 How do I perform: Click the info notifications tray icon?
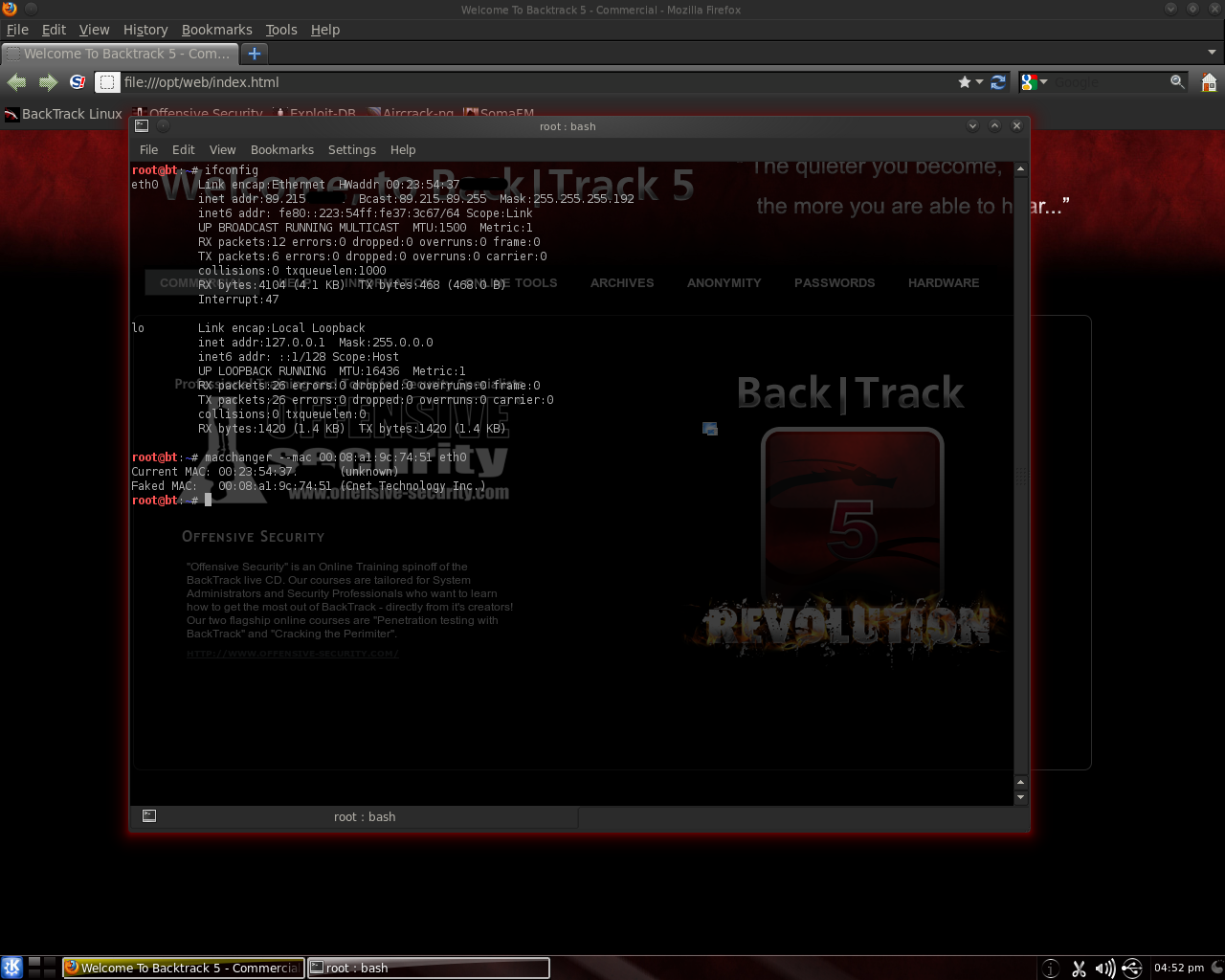click(1051, 969)
